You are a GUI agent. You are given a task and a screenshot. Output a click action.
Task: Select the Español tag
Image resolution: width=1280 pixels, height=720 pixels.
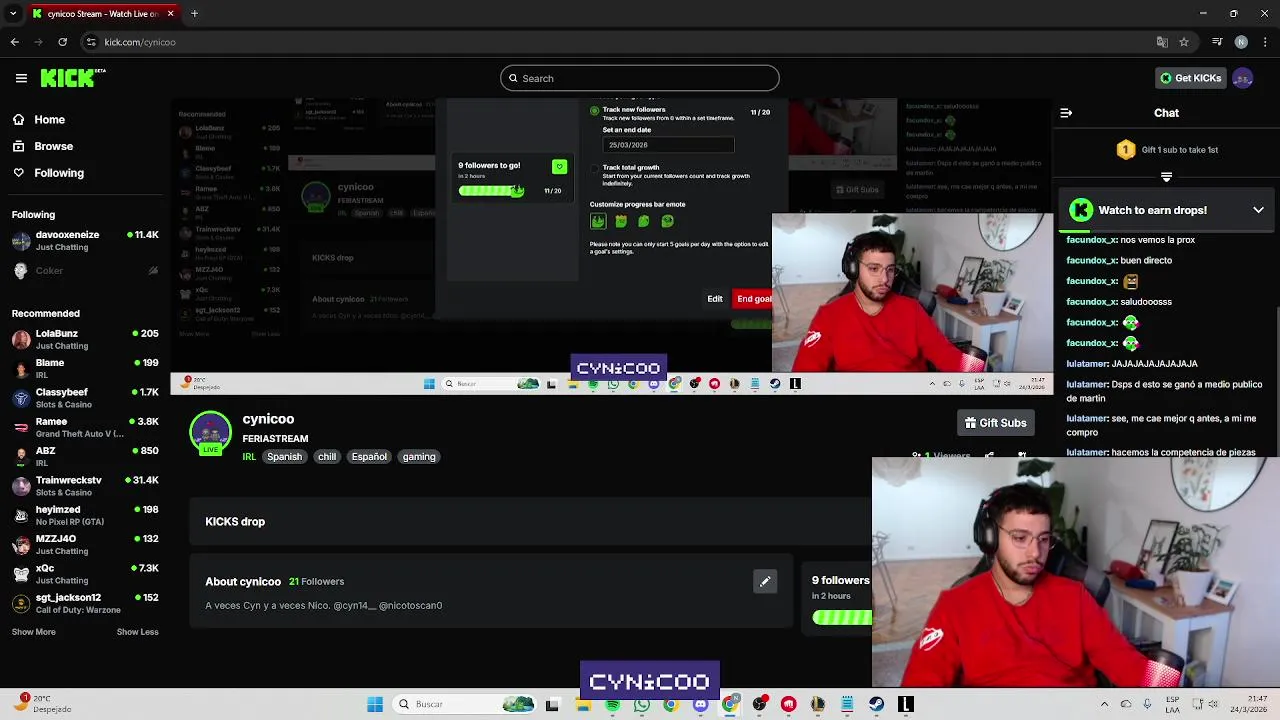(369, 457)
